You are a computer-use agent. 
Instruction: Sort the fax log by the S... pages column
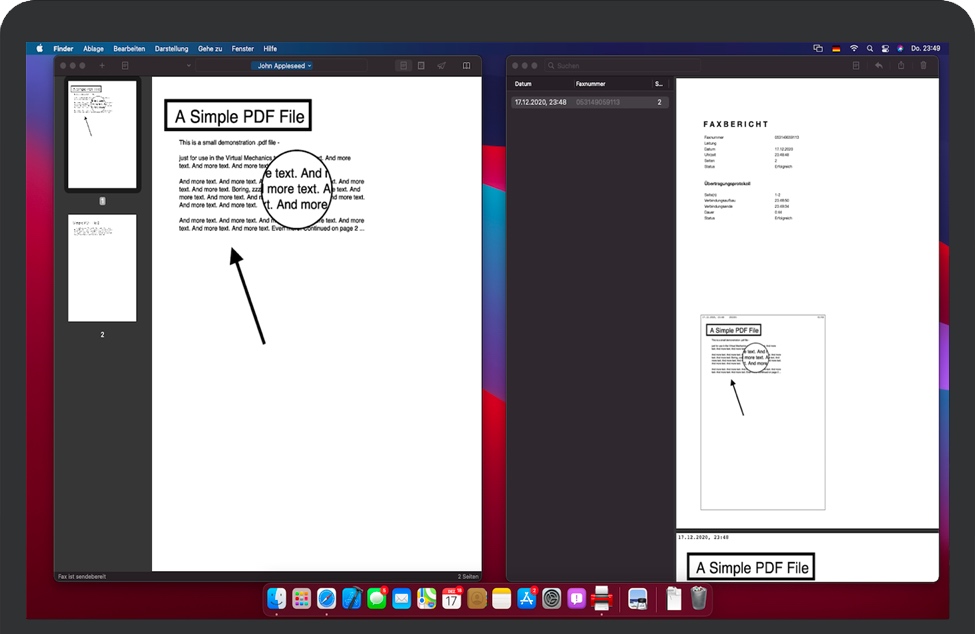(x=660, y=84)
